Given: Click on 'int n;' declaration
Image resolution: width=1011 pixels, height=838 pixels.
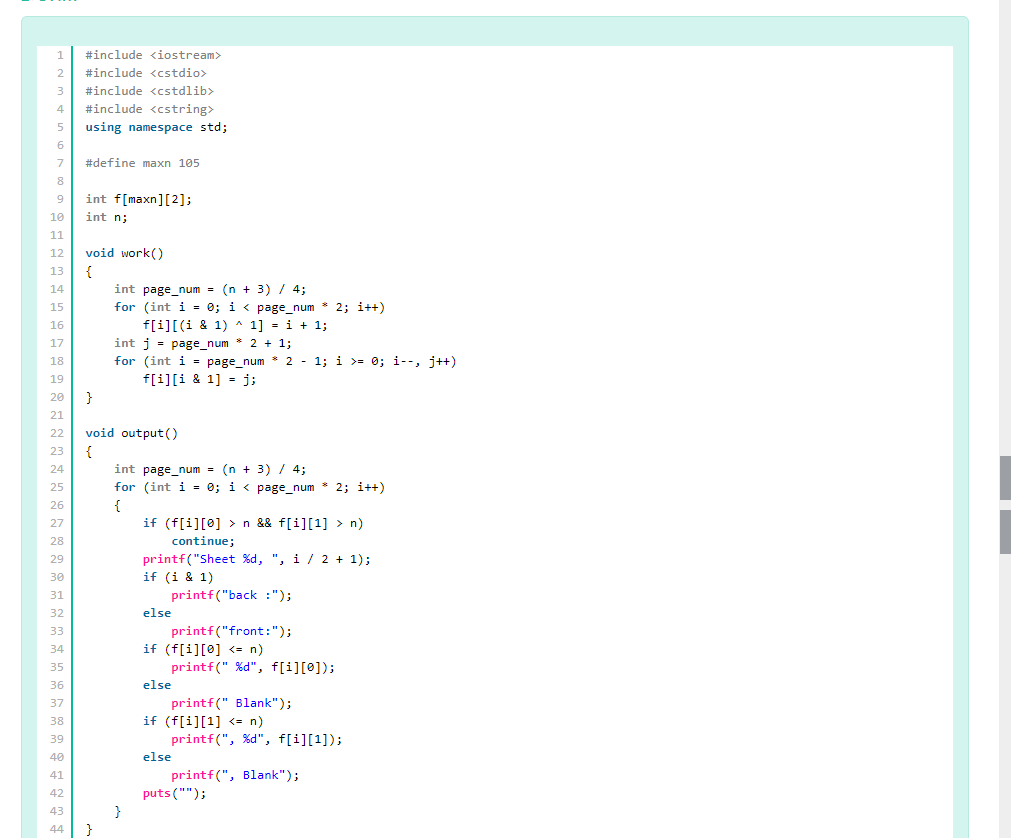Looking at the screenshot, I should pyautogui.click(x=106, y=217).
